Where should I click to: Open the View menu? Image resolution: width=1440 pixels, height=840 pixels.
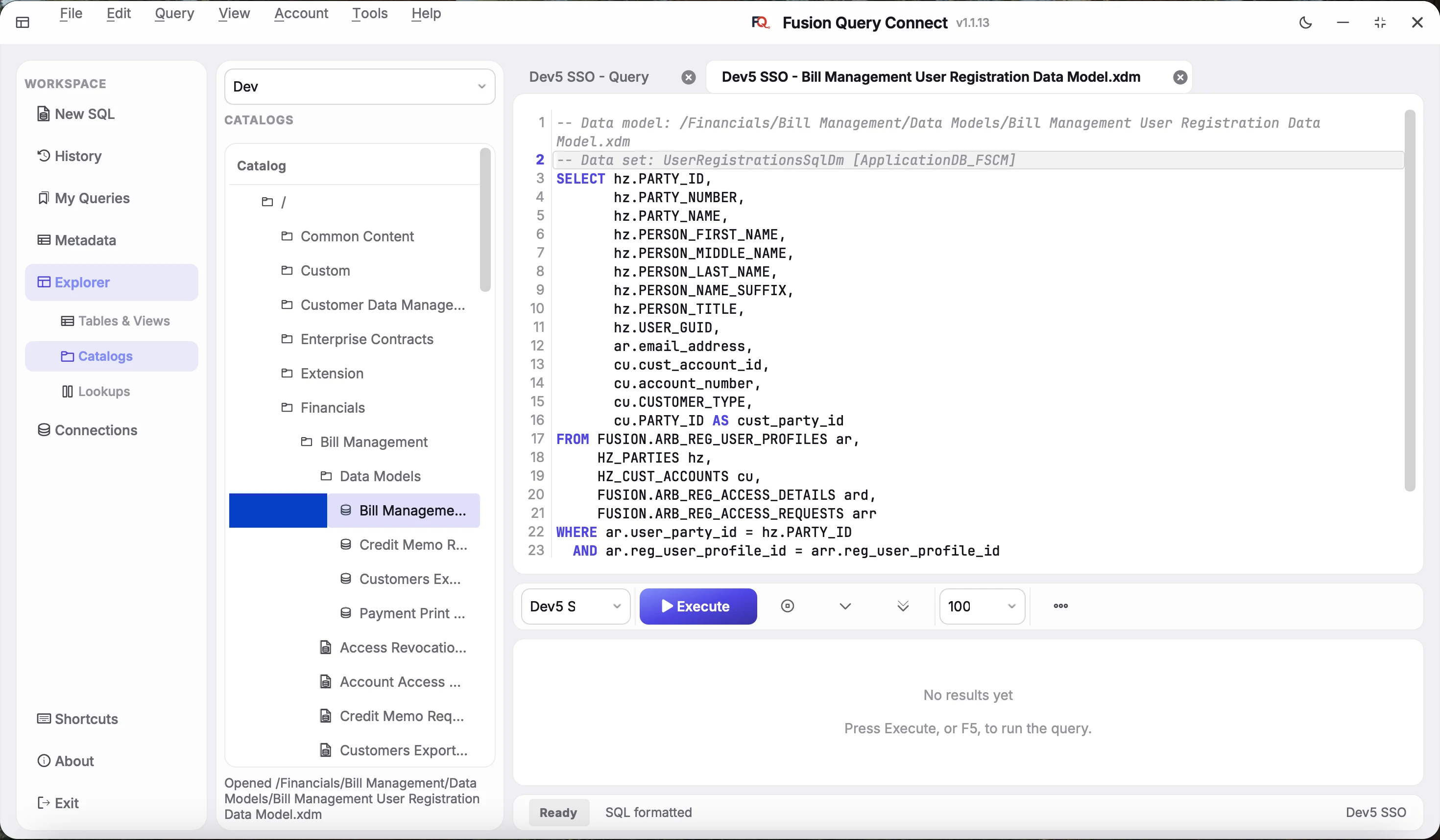tap(234, 13)
